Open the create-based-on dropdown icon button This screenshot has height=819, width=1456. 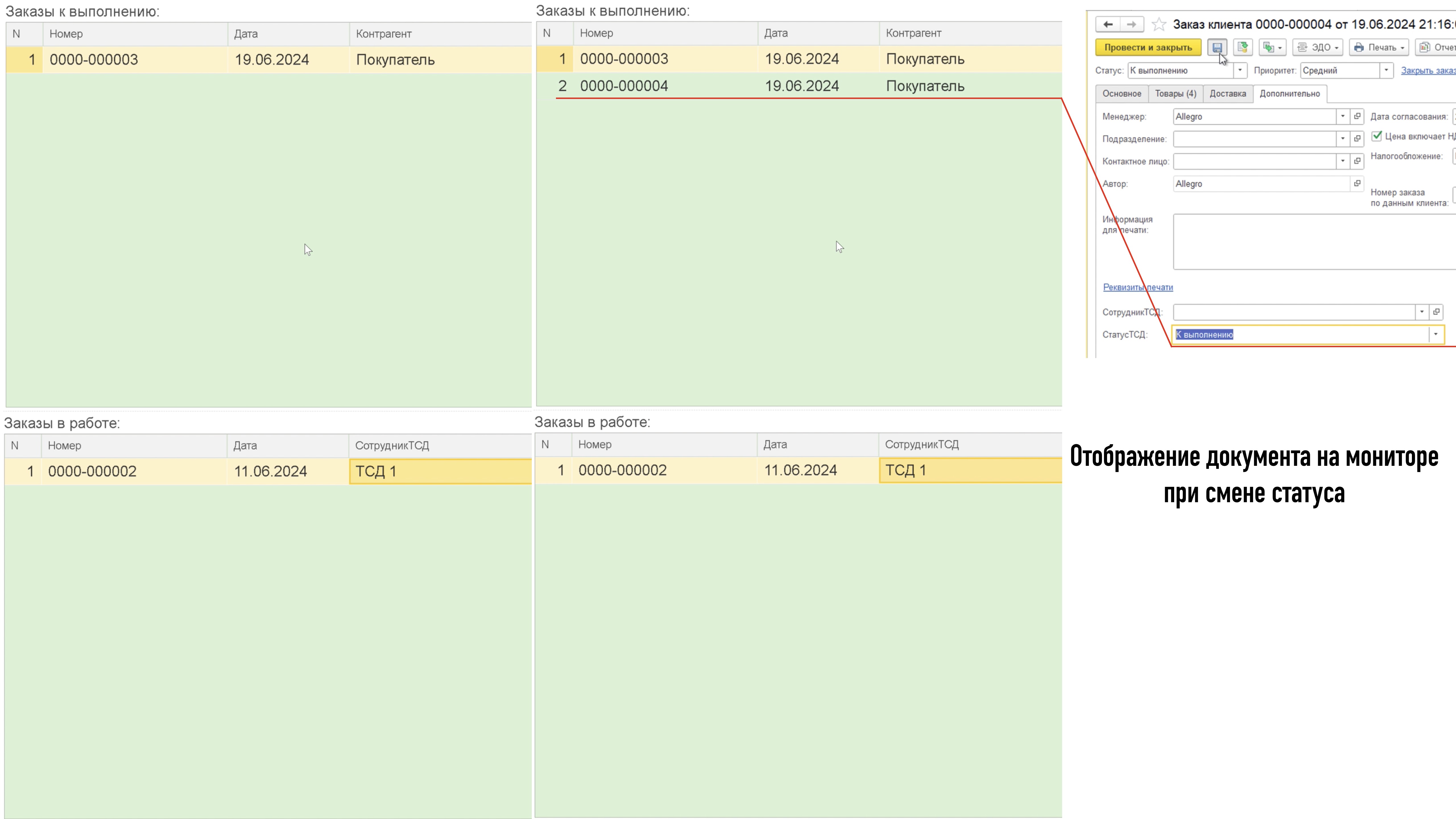click(1273, 47)
